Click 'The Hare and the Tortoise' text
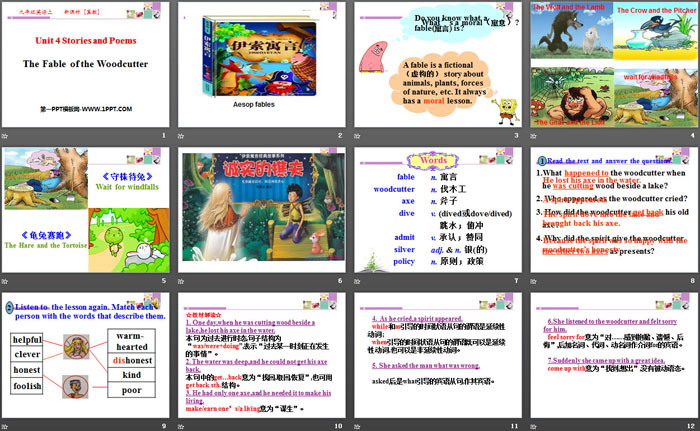 [46, 245]
